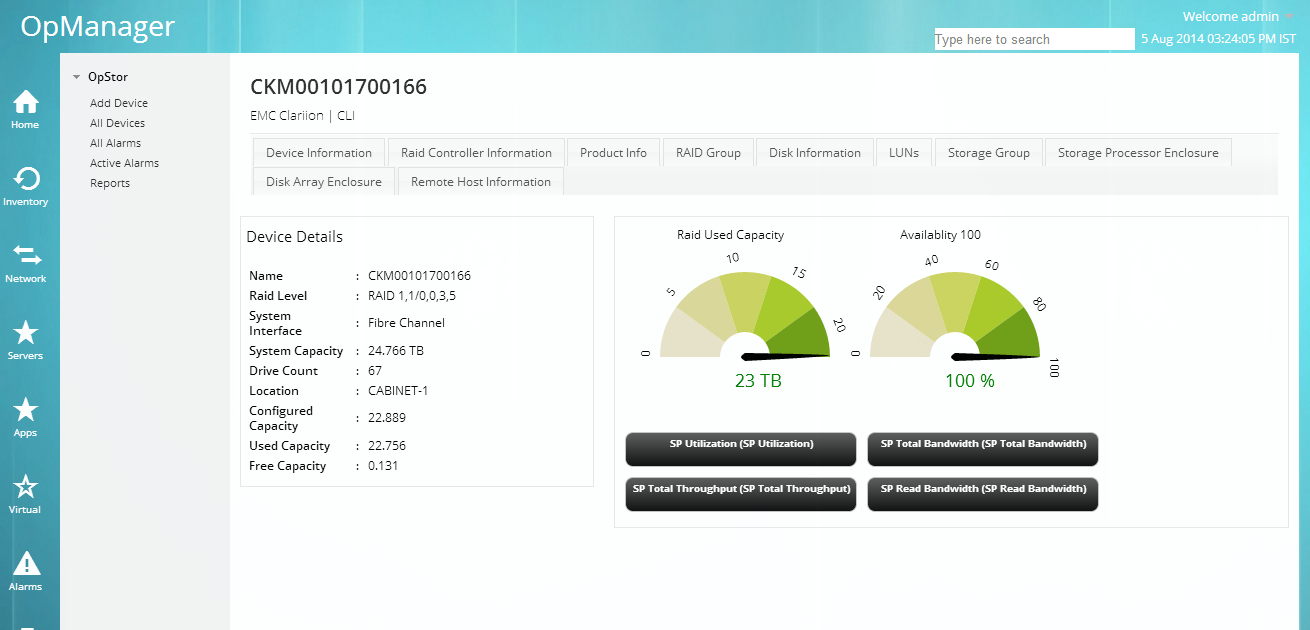The width and height of the screenshot is (1310, 630).
Task: Open the SP Utilization report button
Action: tap(740, 449)
